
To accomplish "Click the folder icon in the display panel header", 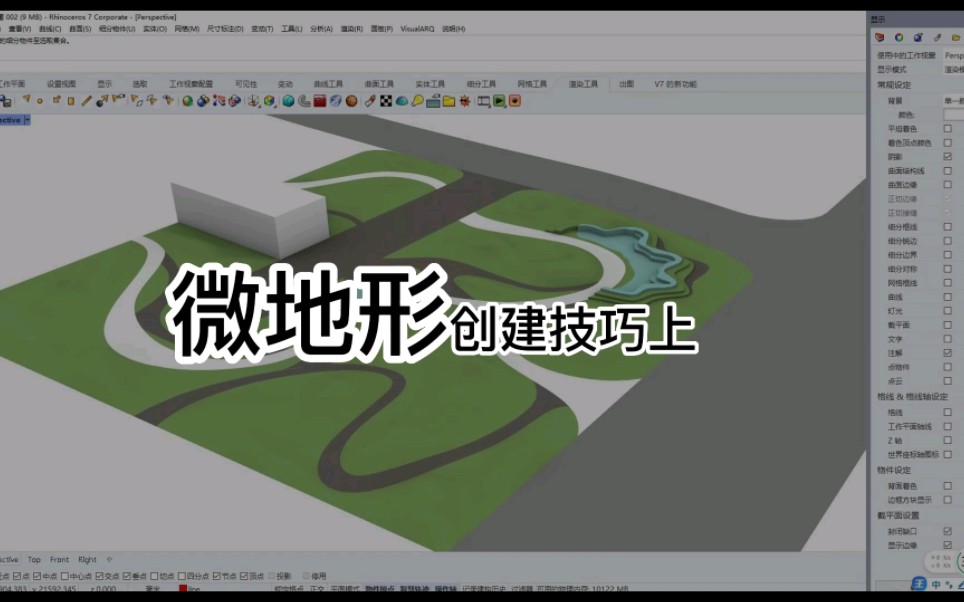I will click(953, 38).
